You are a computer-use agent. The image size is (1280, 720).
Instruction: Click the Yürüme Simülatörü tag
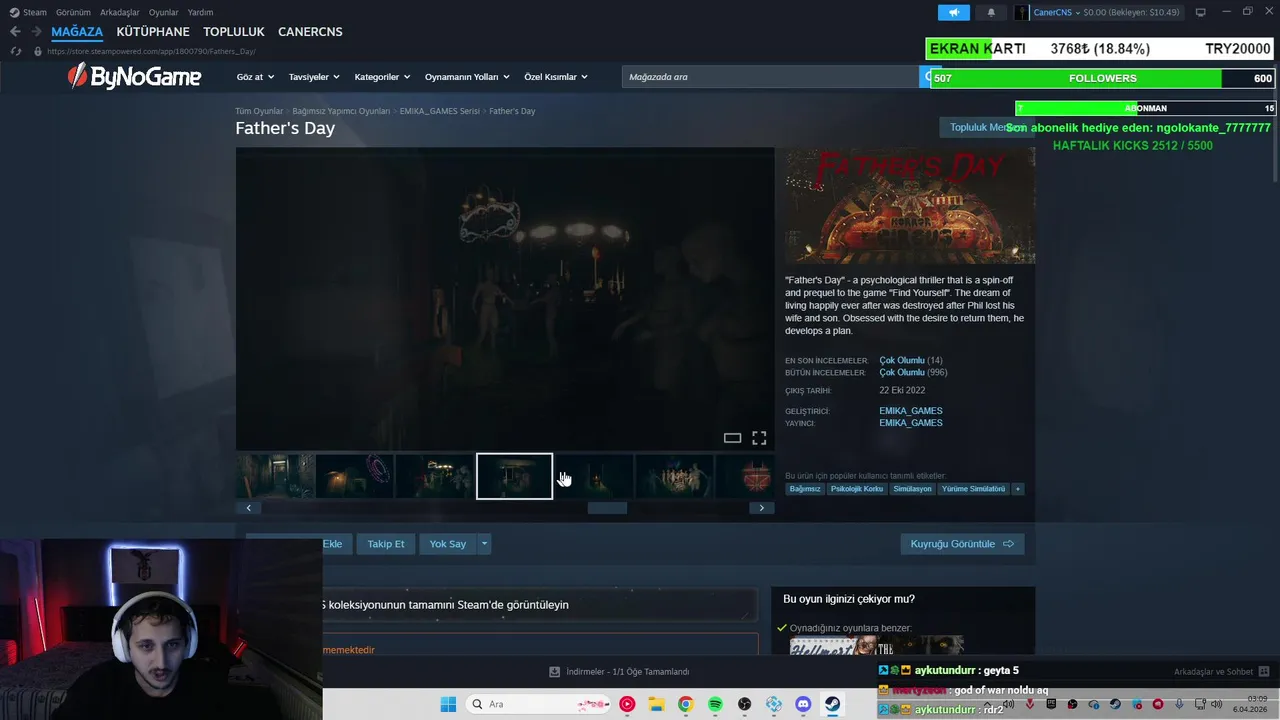pos(973,489)
